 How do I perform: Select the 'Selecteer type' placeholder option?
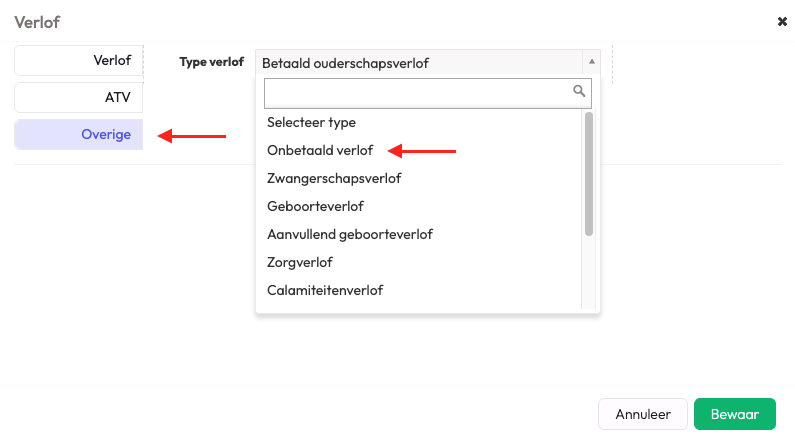click(x=311, y=122)
